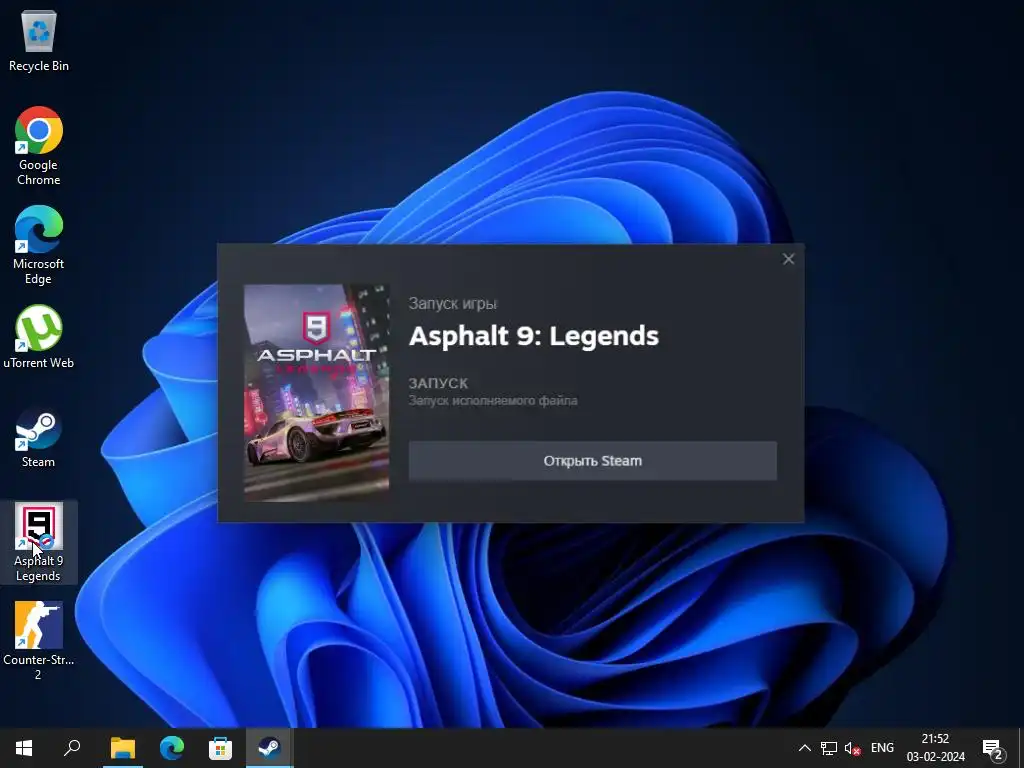This screenshot has width=1024, height=768.
Task: Open Microsoft Edge from the taskbar
Action: point(172,748)
